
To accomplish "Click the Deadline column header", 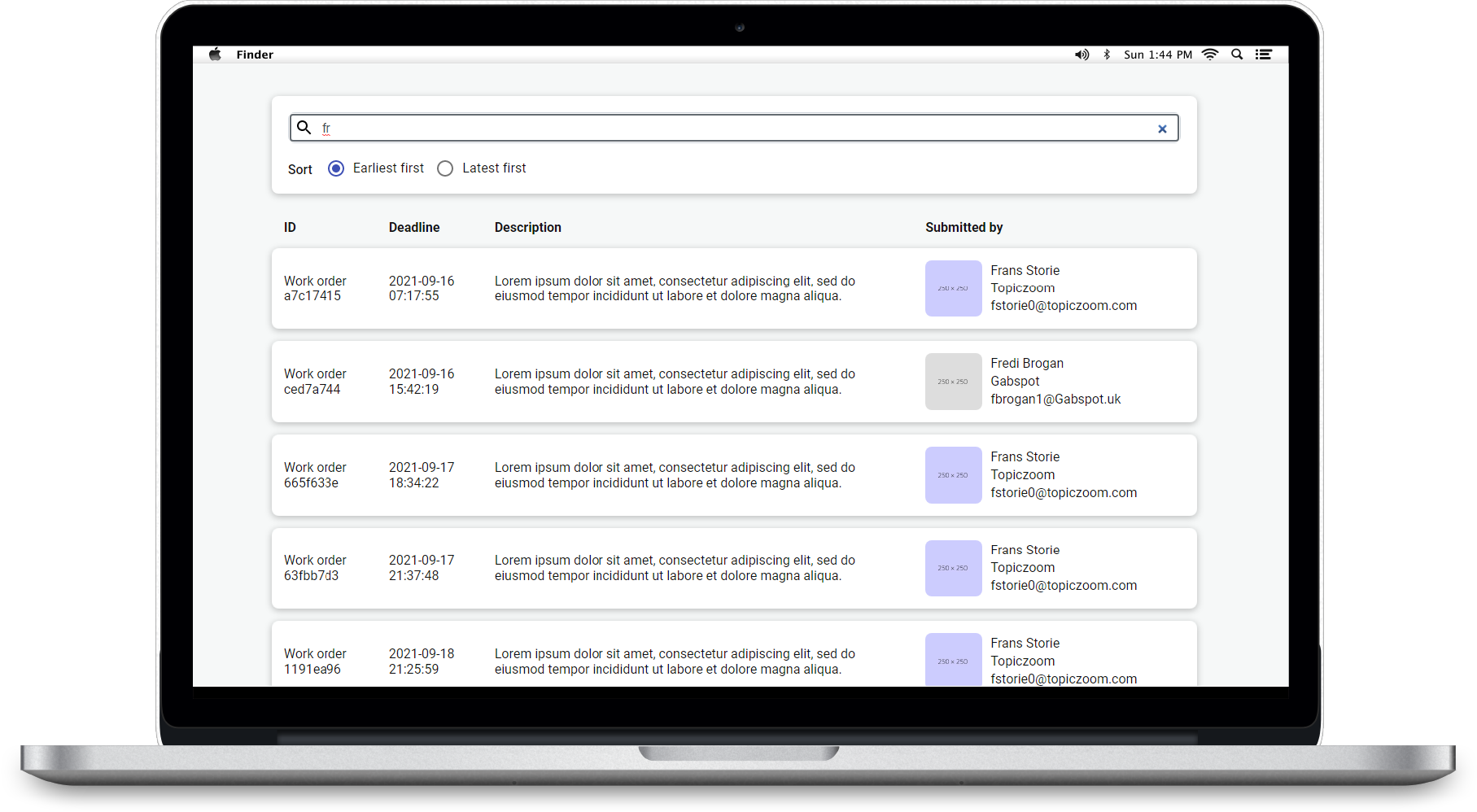I will (x=413, y=228).
